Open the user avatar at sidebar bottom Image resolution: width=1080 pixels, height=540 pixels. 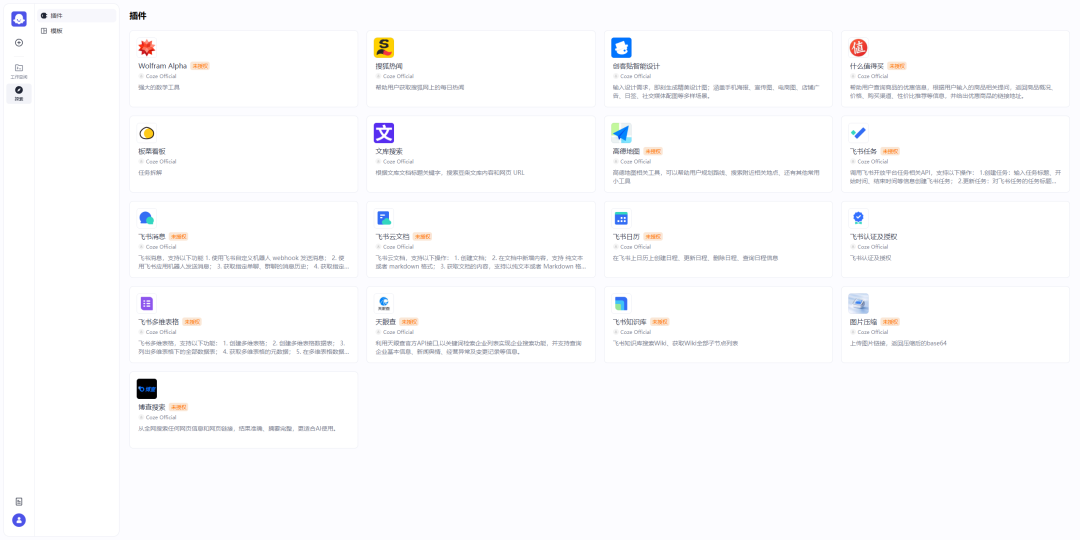(19, 520)
